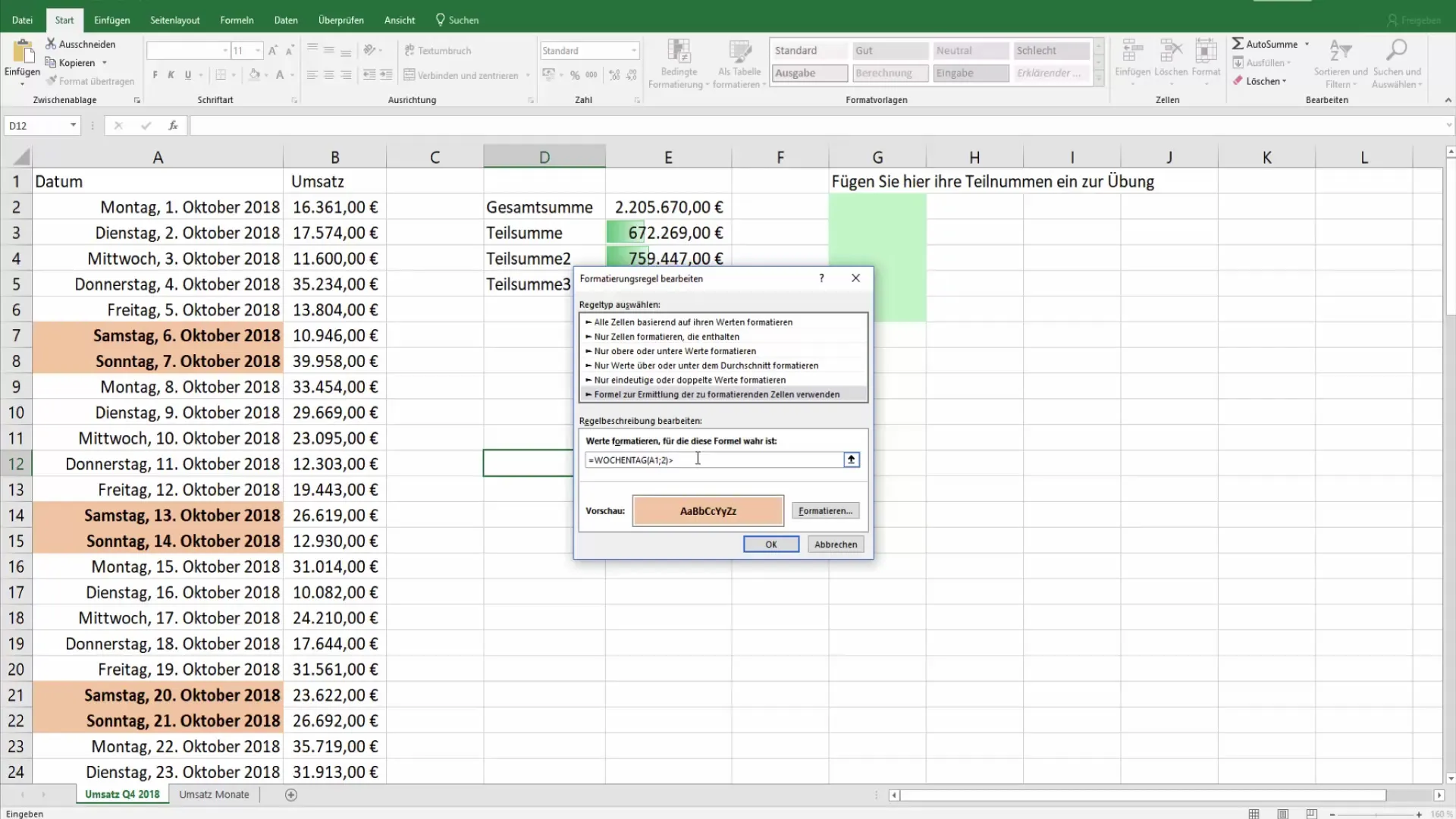Expand formula bar chevron
The width and height of the screenshot is (1456, 819).
(1448, 125)
